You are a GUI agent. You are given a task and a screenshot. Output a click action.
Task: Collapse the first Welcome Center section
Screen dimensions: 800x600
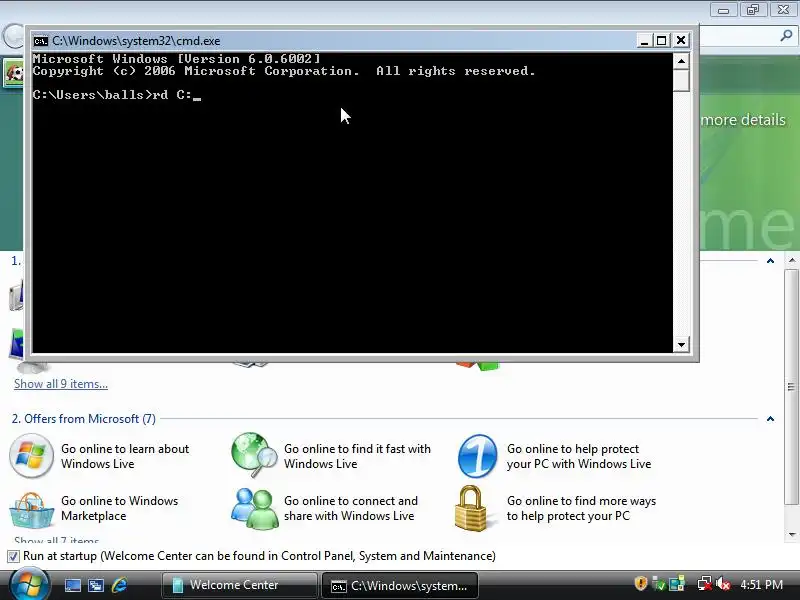770,261
